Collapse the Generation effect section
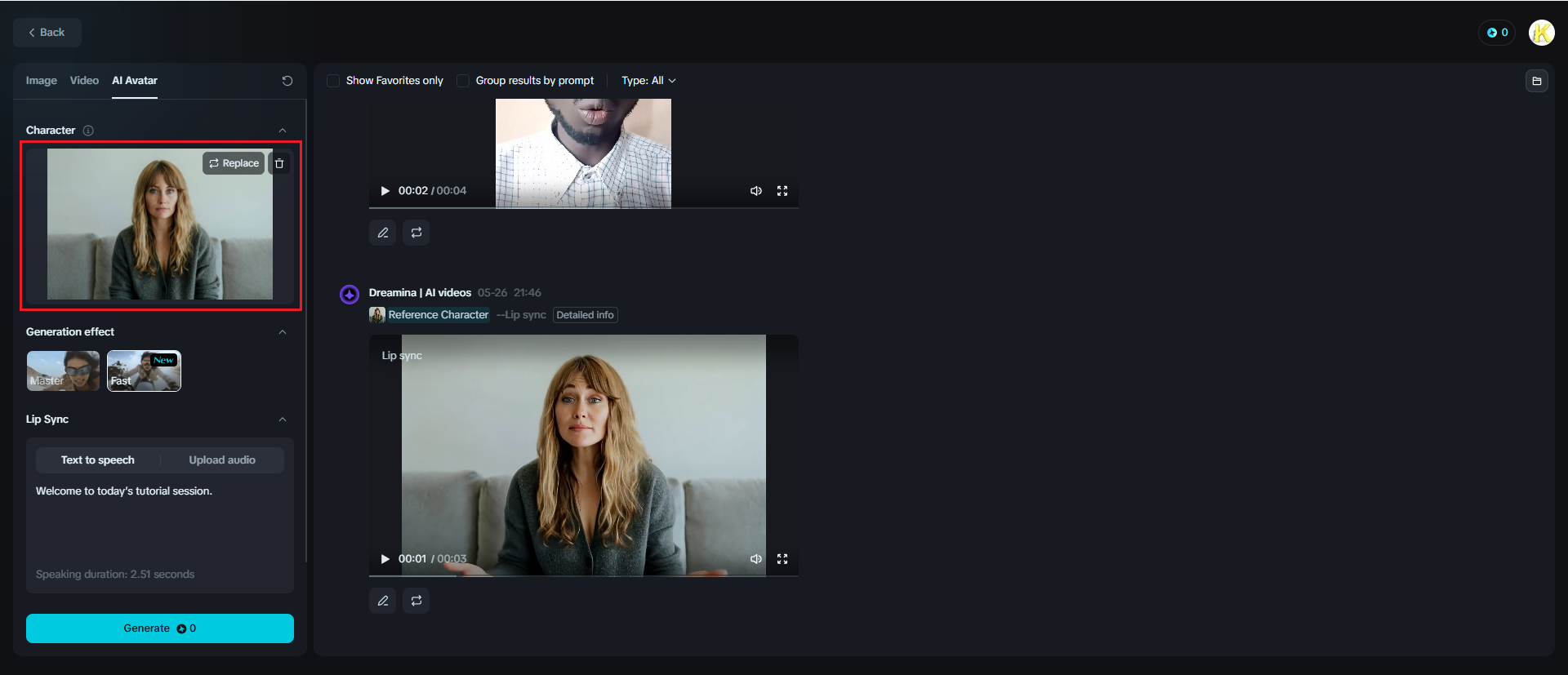Viewport: 1568px width, 675px height. pyautogui.click(x=283, y=332)
